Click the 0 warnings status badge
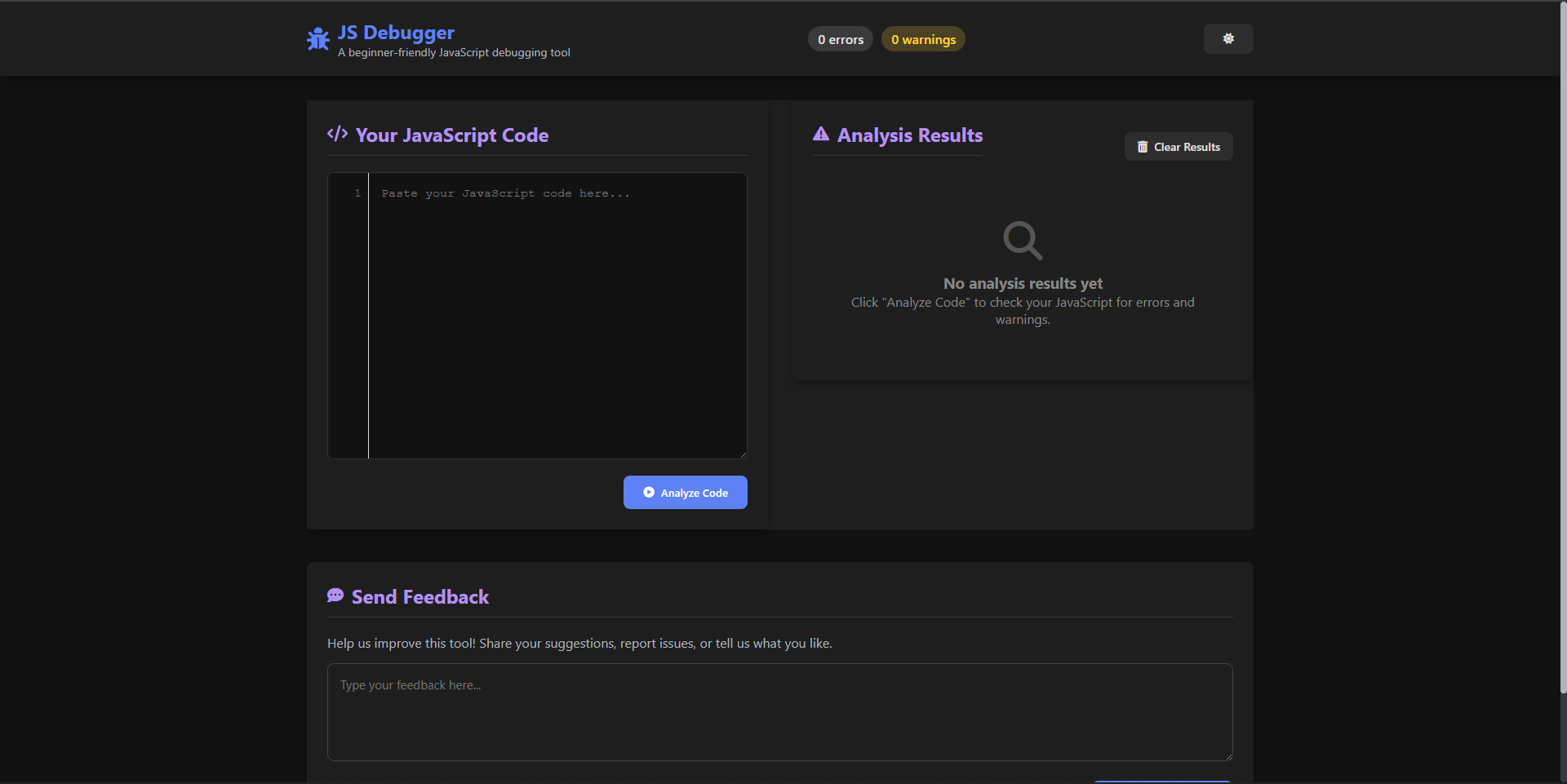This screenshot has width=1567, height=784. pos(922,38)
